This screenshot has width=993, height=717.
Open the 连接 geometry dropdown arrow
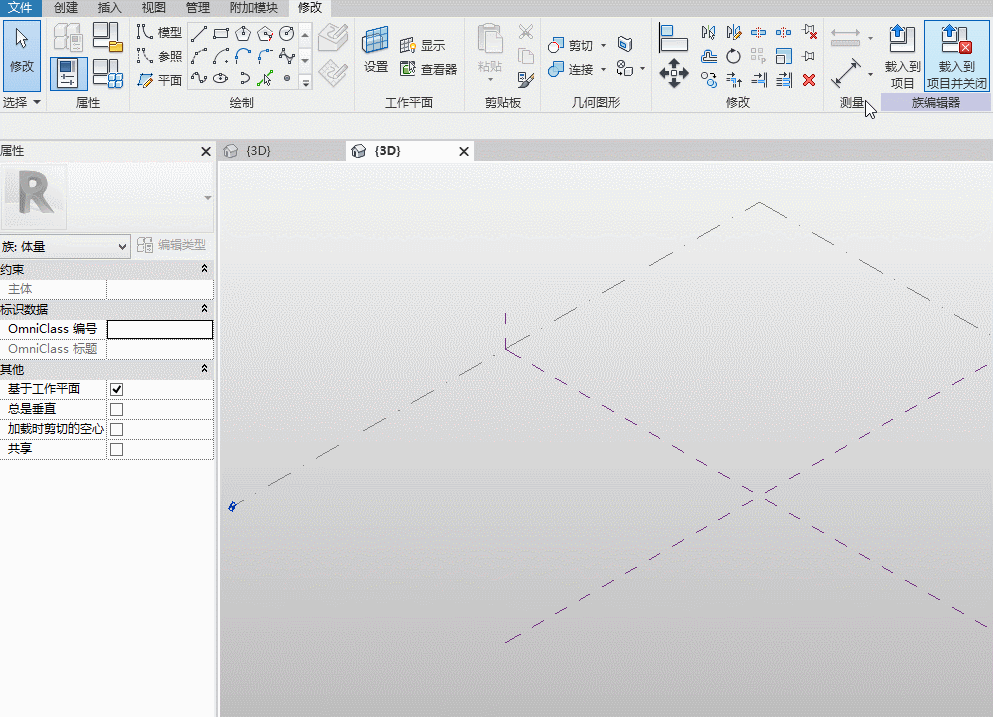[604, 69]
